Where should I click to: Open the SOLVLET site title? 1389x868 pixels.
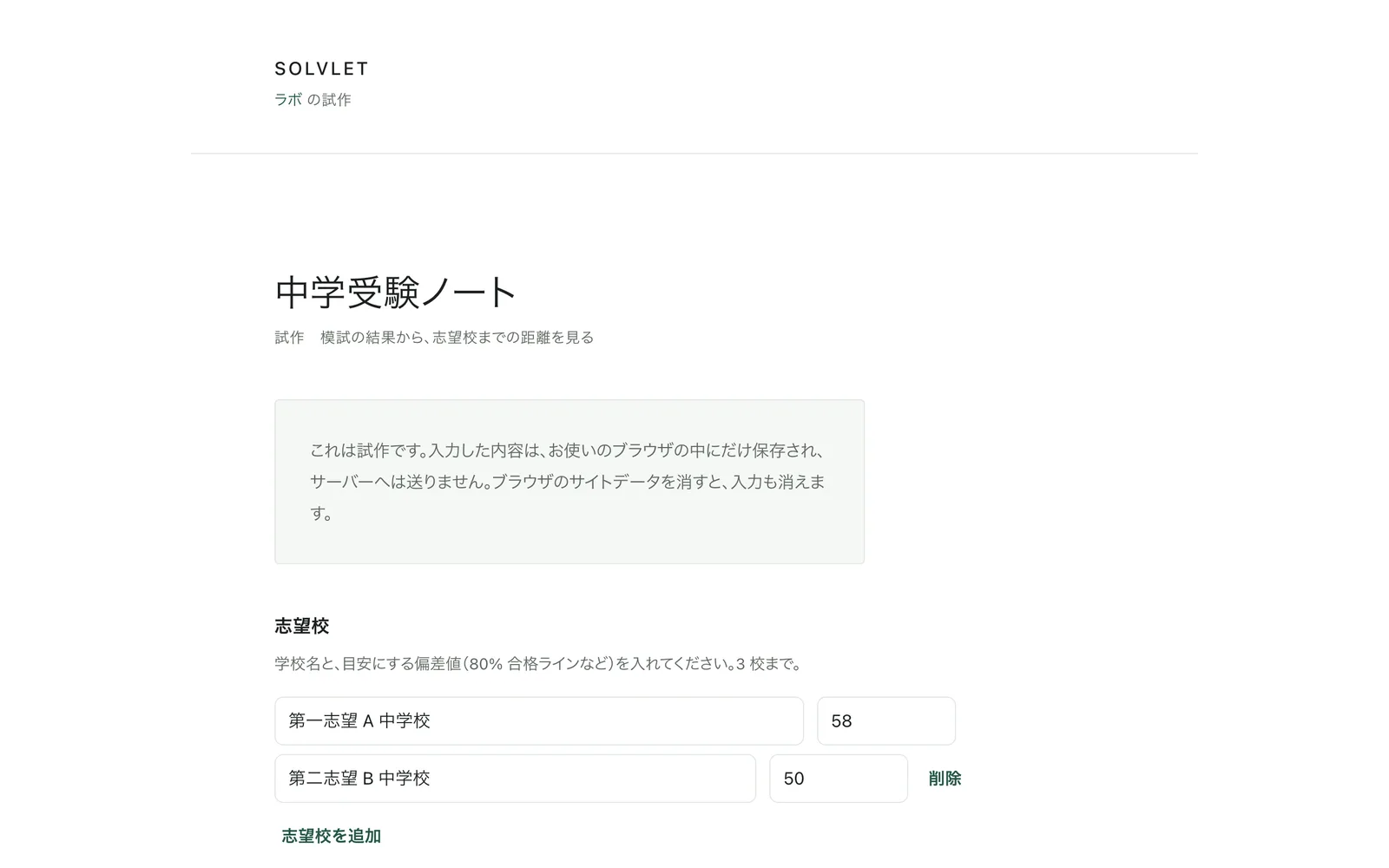click(x=321, y=69)
